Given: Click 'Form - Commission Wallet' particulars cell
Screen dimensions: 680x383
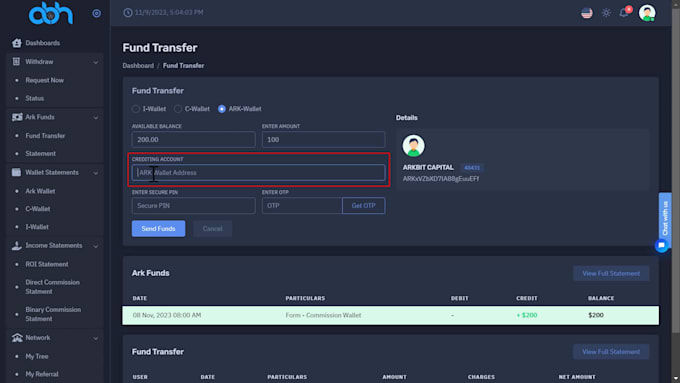Looking at the screenshot, I should click(323, 315).
